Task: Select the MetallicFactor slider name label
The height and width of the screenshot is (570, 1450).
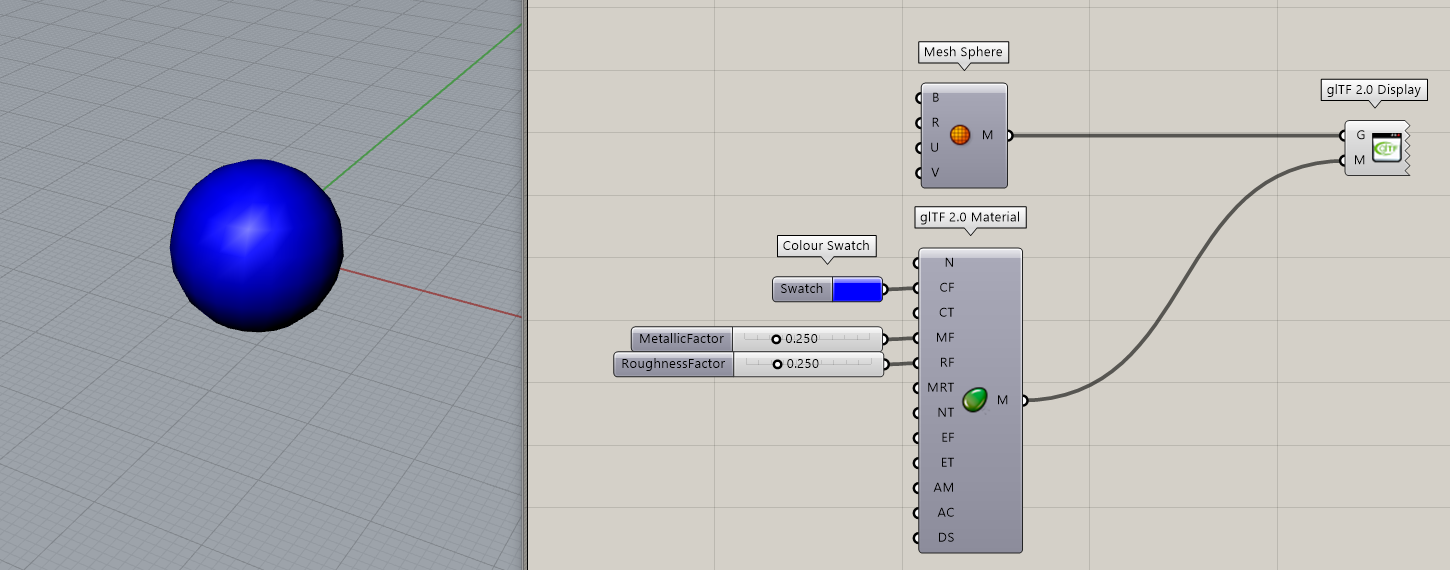Action: 681,339
